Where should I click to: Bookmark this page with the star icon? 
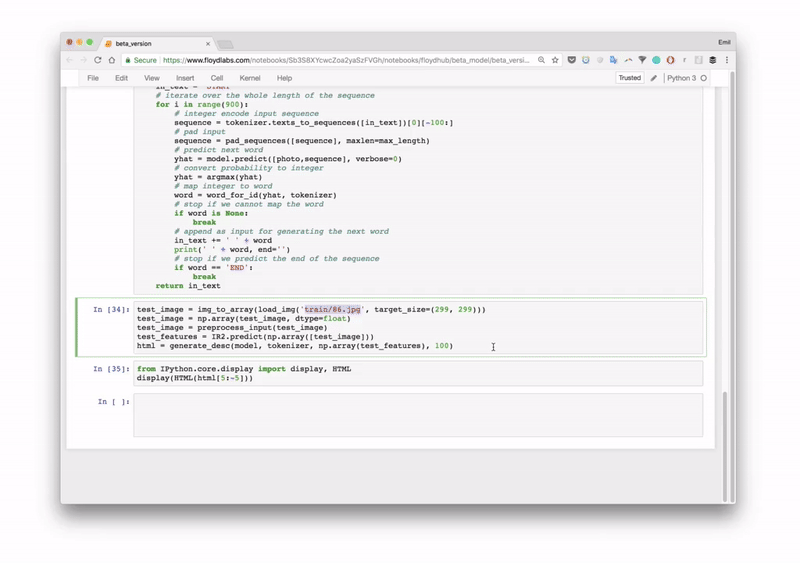pos(555,60)
